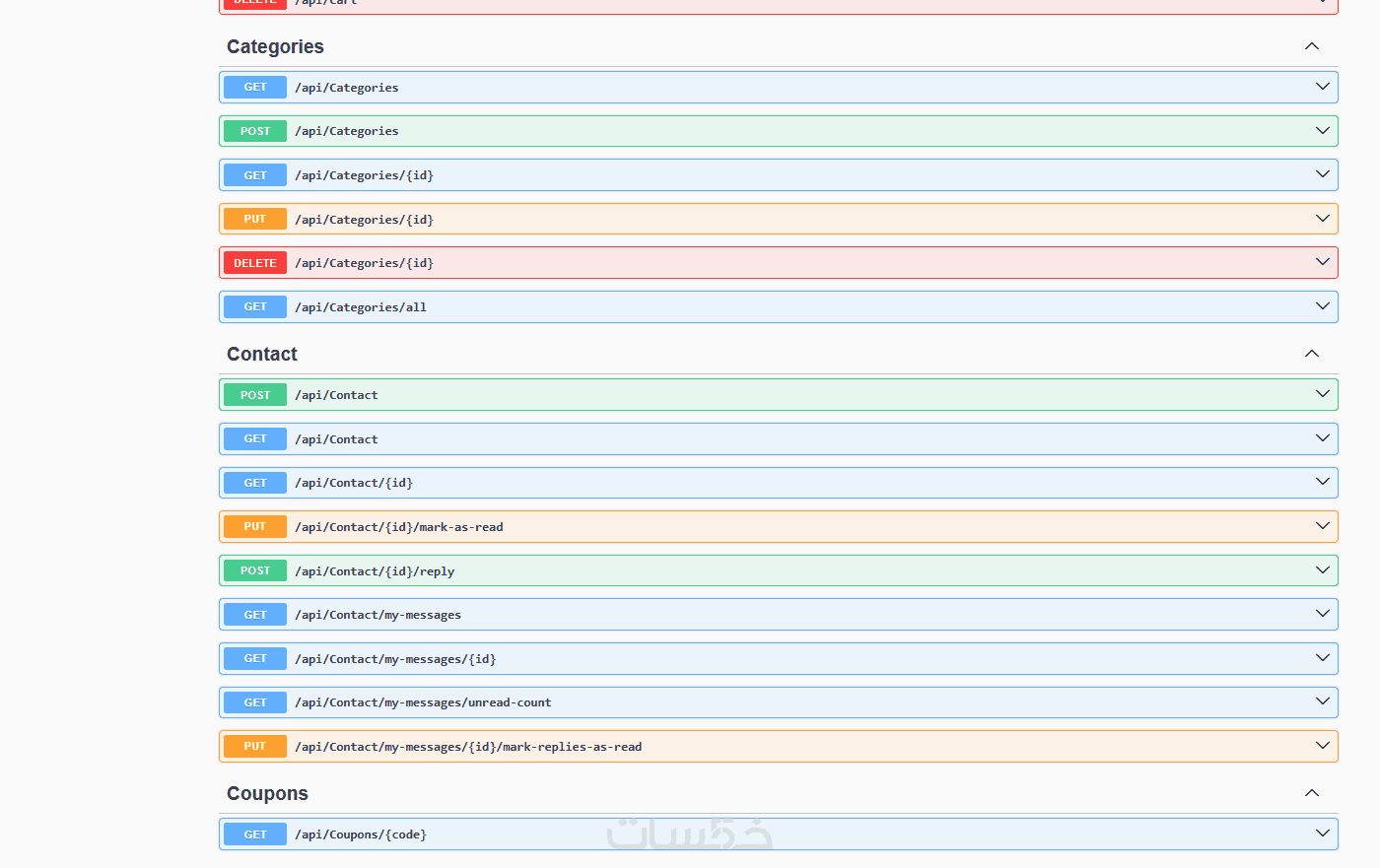The image size is (1380, 868).
Task: Expand GET /api/Contact/my-messages row arrow
Action: (x=1323, y=614)
